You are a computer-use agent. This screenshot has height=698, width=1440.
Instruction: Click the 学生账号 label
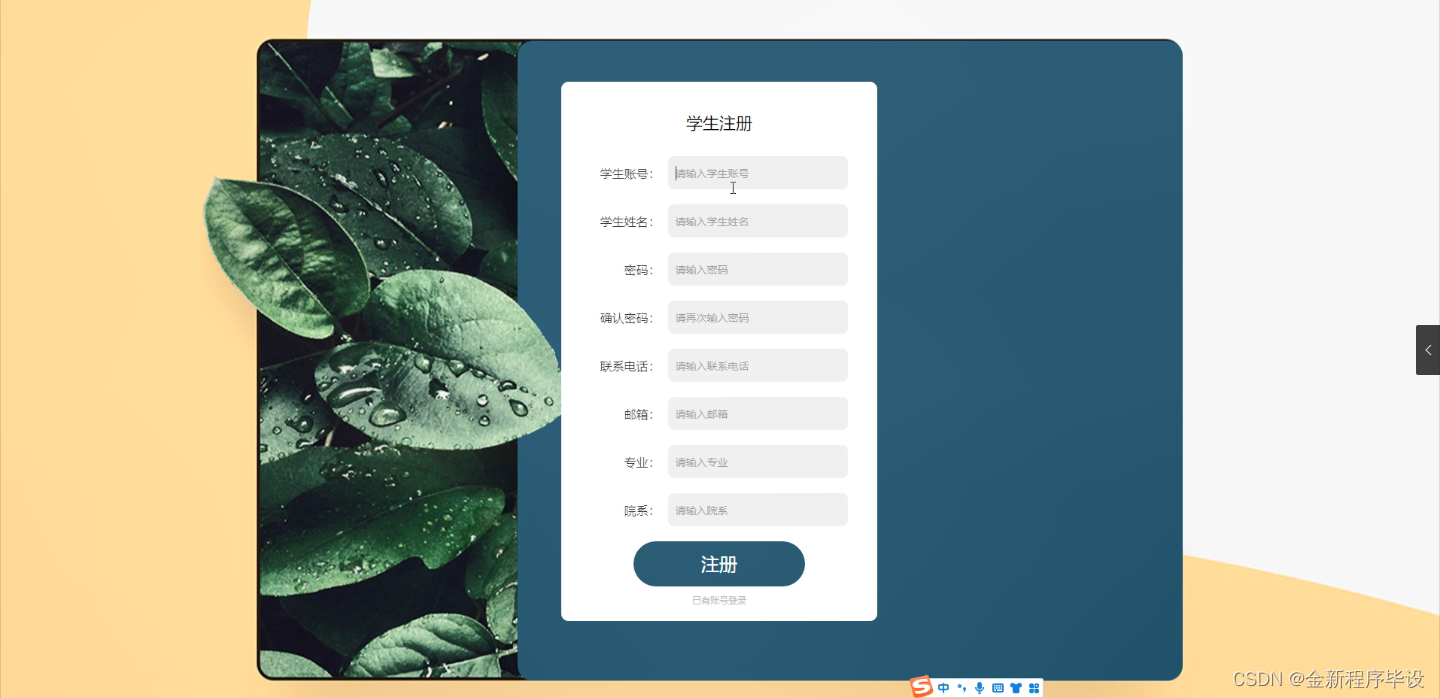click(626, 174)
